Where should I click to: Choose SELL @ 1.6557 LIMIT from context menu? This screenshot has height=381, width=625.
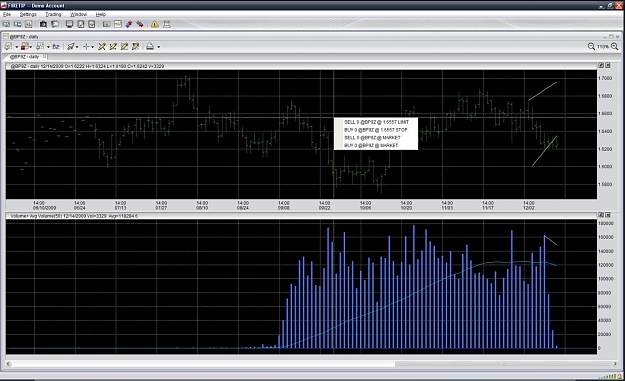pos(376,122)
